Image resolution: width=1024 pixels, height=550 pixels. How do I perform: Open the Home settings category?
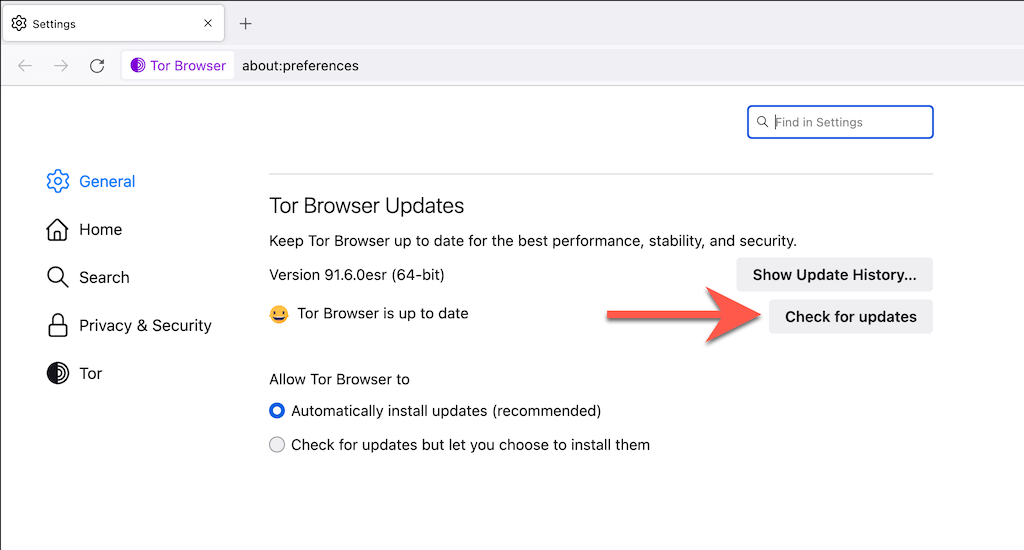click(x=100, y=229)
